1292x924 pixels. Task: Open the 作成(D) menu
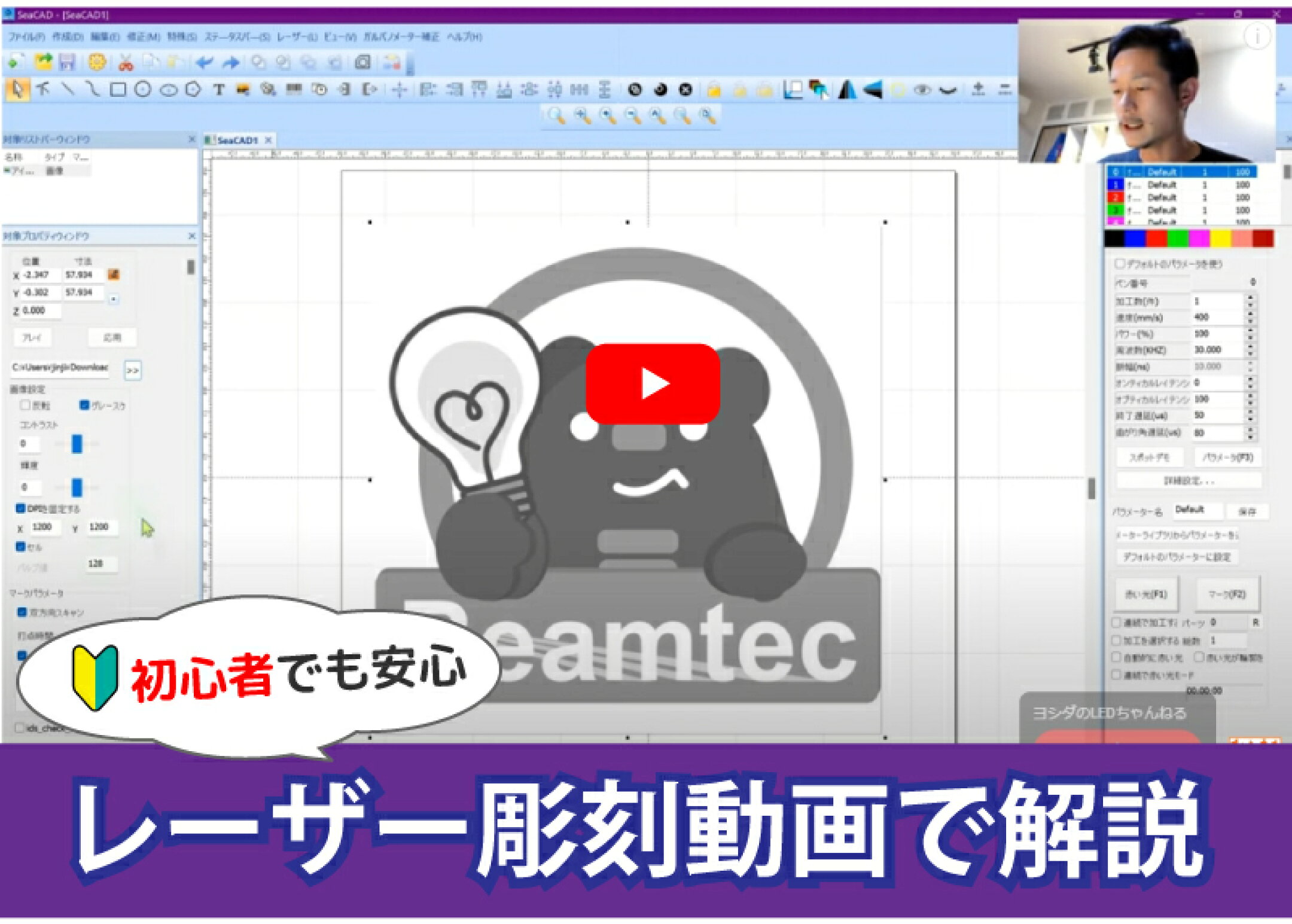(x=68, y=37)
